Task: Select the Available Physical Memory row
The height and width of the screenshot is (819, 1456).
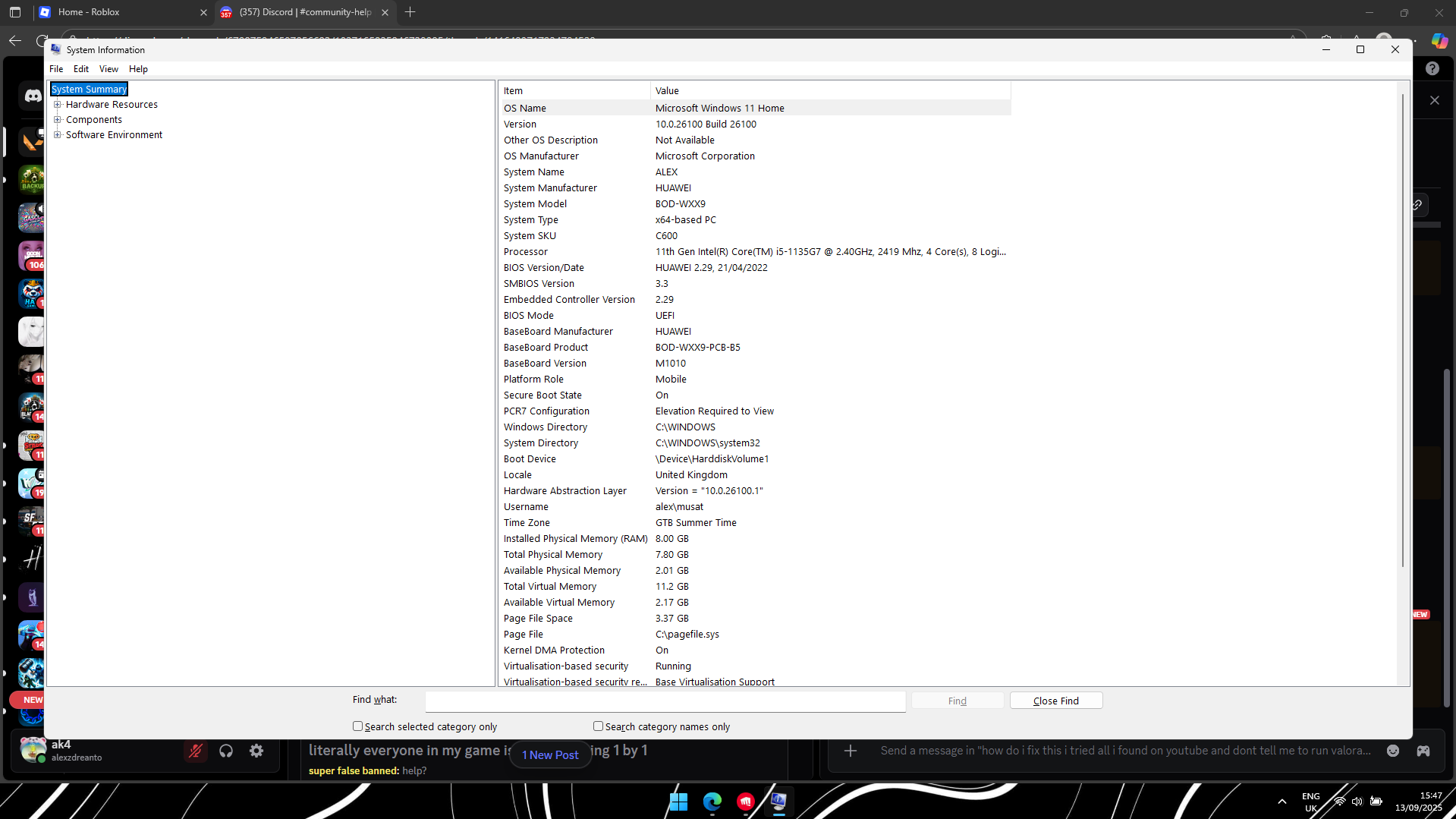Action: click(x=756, y=571)
